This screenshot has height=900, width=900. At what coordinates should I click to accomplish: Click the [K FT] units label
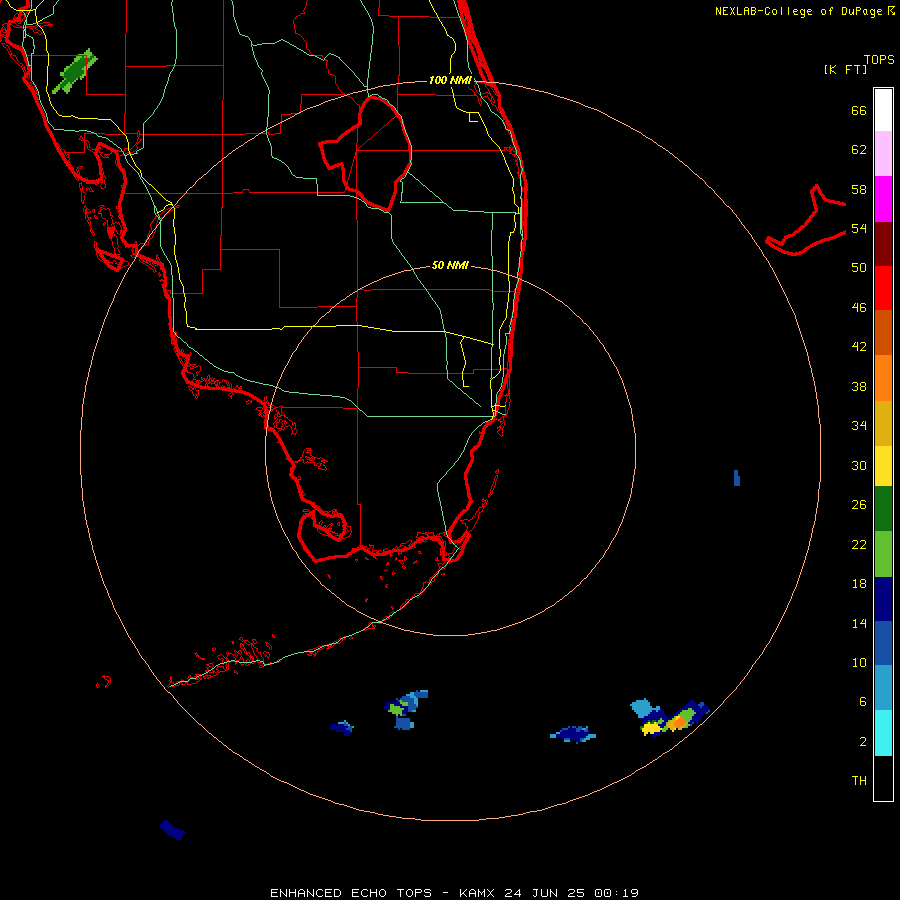(845, 69)
